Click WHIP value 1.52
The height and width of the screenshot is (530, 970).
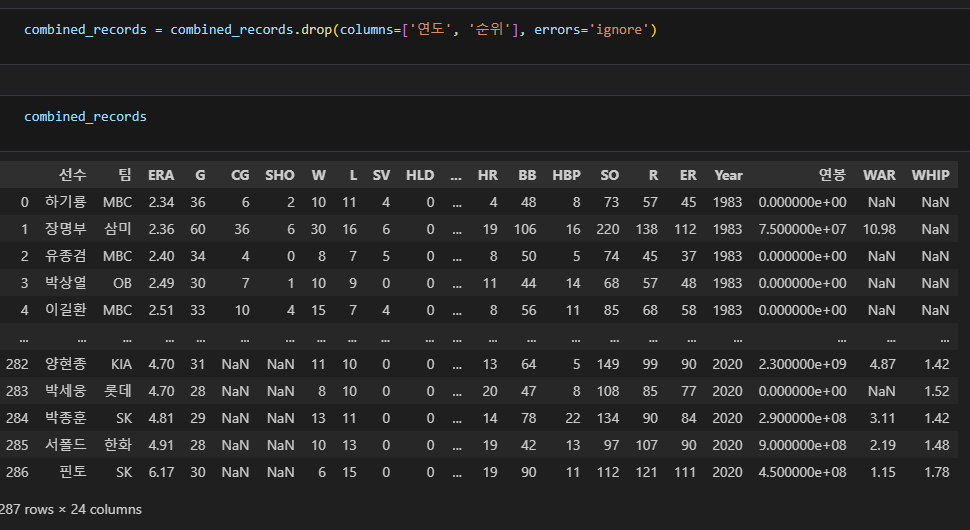click(937, 391)
